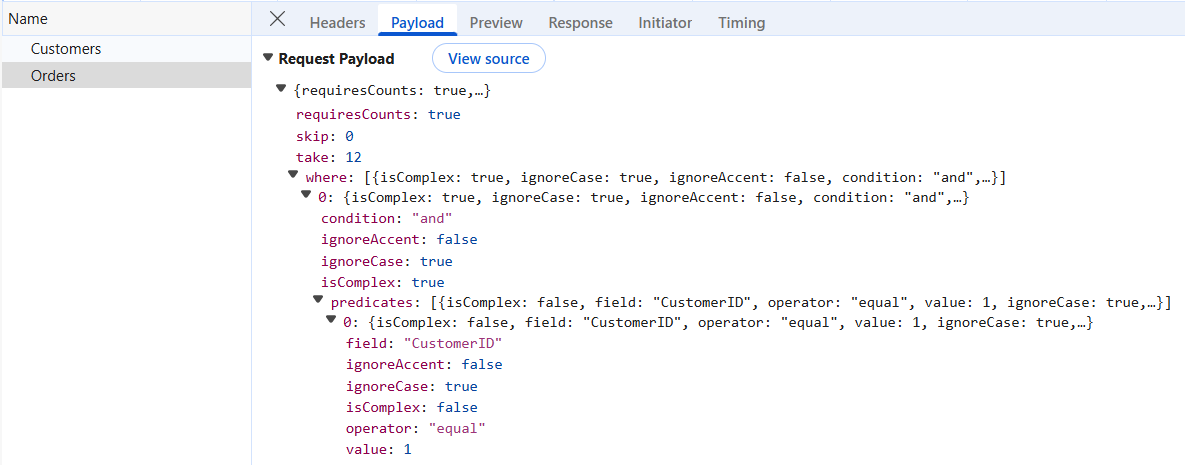Image resolution: width=1185 pixels, height=465 pixels.
Task: Select the Payload tab
Action: coord(417,23)
